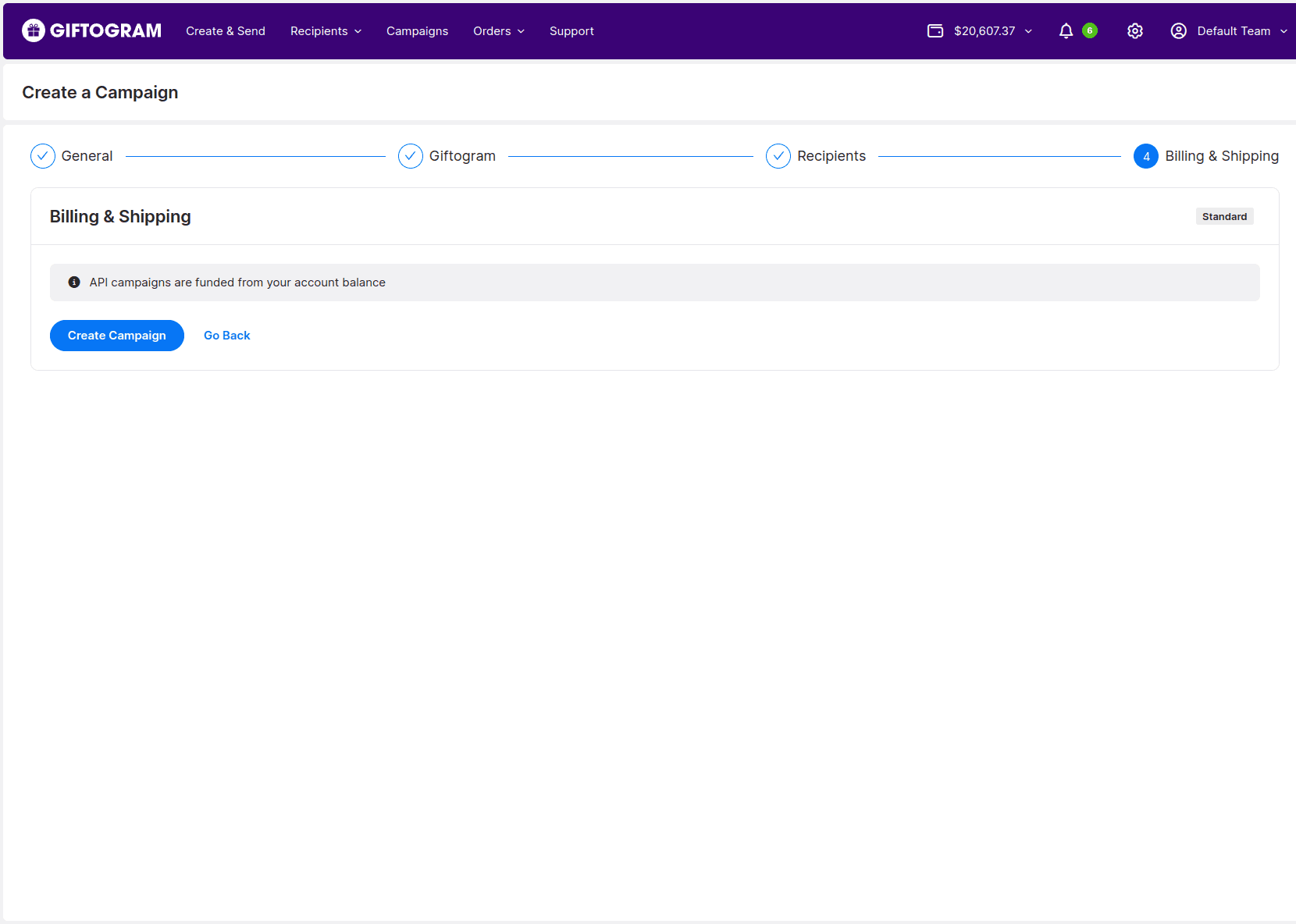The width and height of the screenshot is (1296, 924).
Task: Open the Support page
Action: pyautogui.click(x=571, y=31)
